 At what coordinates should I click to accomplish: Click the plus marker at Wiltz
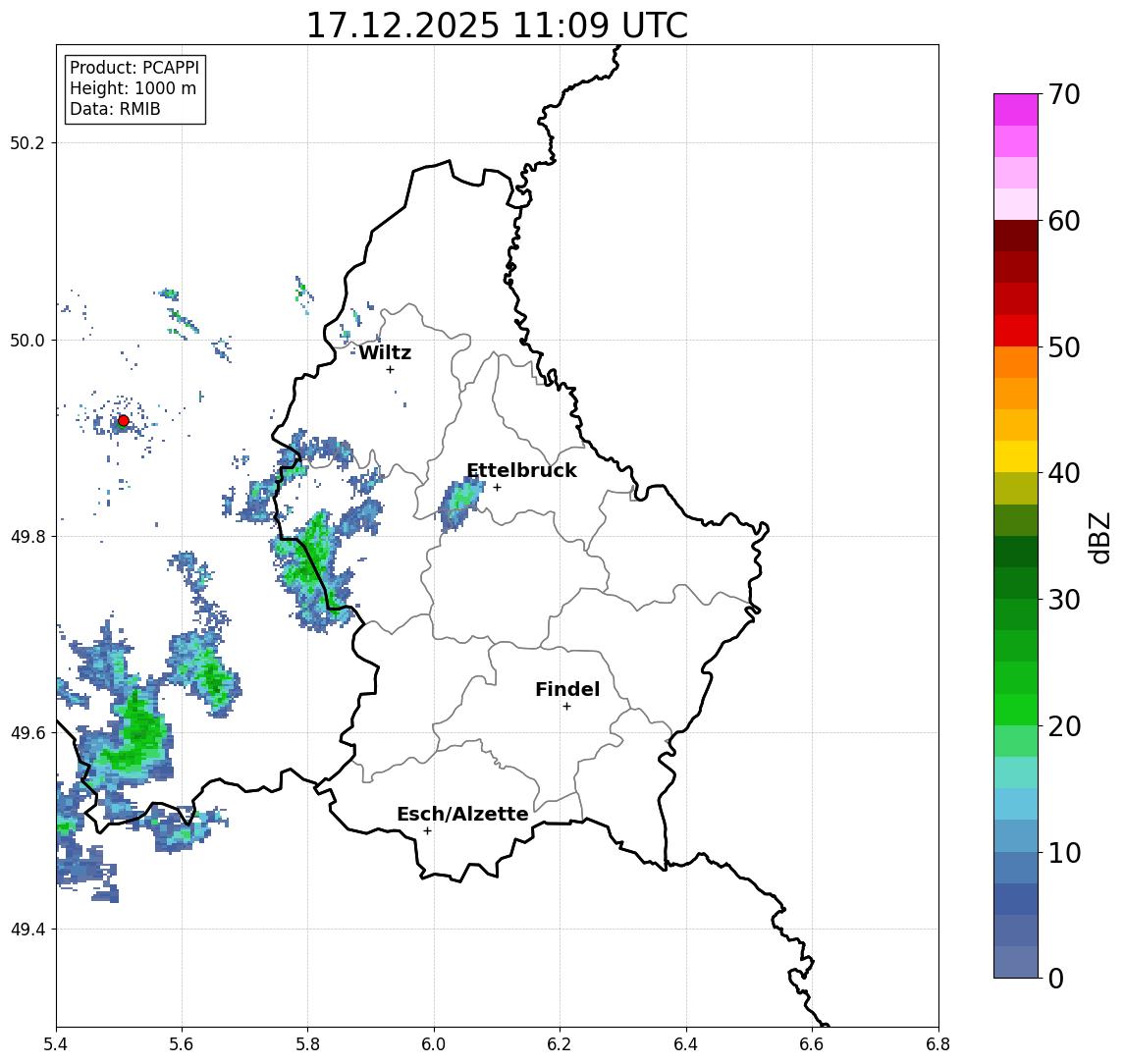tap(390, 369)
